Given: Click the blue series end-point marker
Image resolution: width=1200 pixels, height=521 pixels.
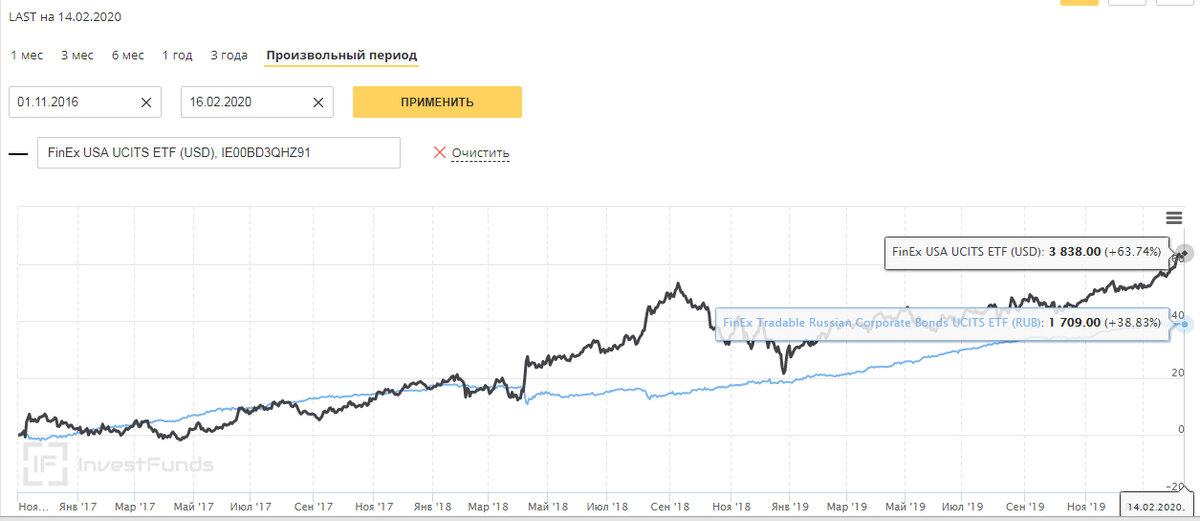Looking at the screenshot, I should click(1186, 323).
